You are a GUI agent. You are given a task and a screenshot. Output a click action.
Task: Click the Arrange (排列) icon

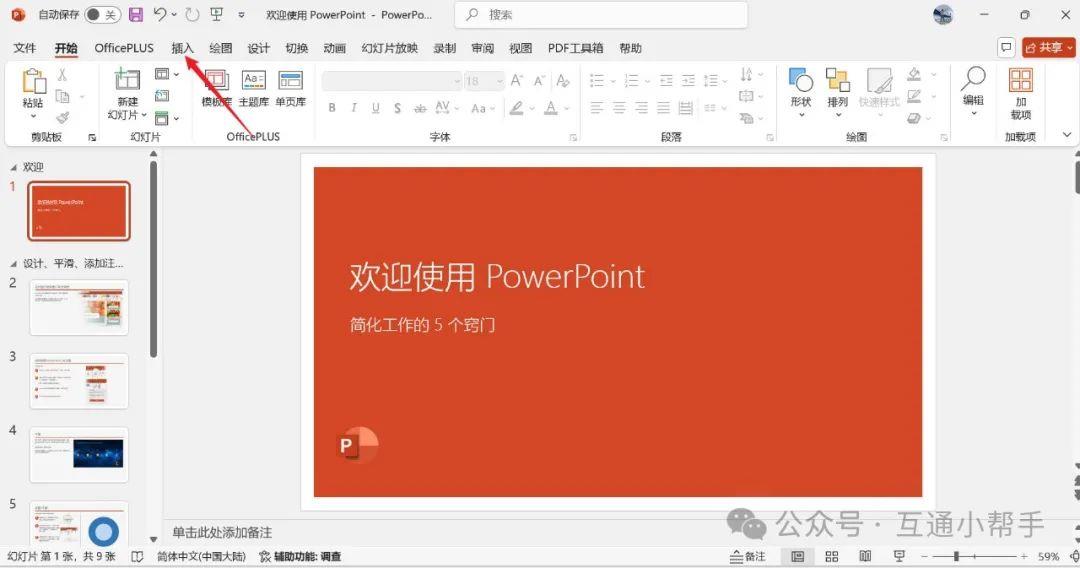pyautogui.click(x=838, y=81)
